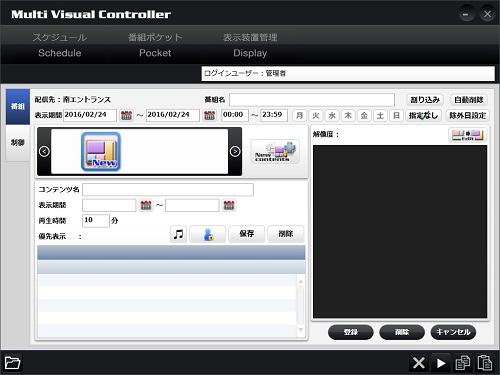Image resolution: width=500 pixels, height=375 pixels.
Task: Click the music note audio icon
Action: (178, 234)
